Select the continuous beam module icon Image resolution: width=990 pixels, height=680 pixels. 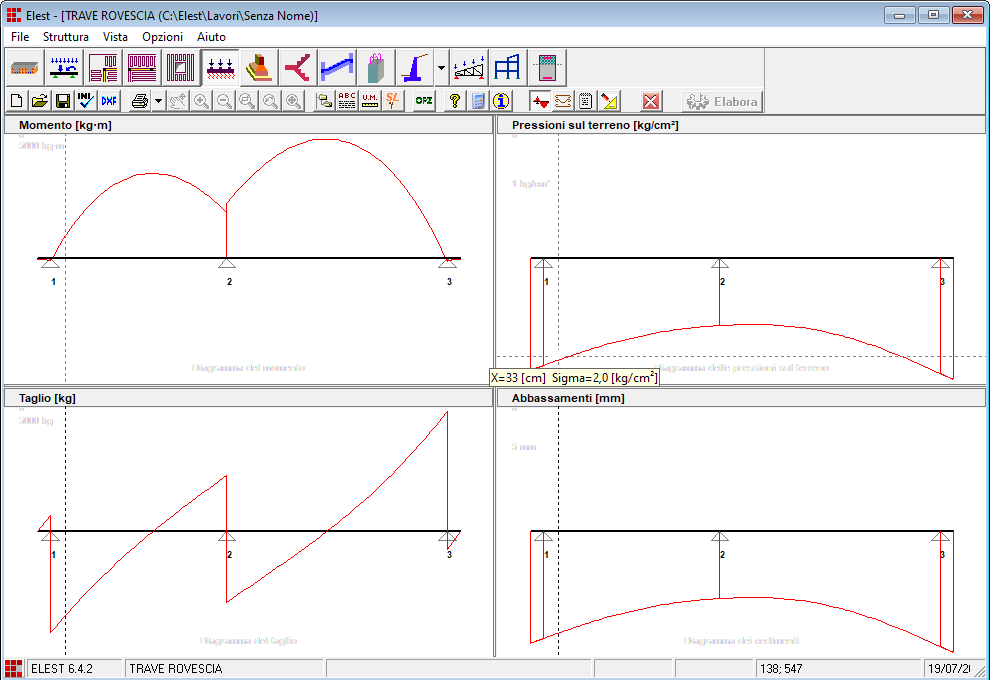(65, 67)
